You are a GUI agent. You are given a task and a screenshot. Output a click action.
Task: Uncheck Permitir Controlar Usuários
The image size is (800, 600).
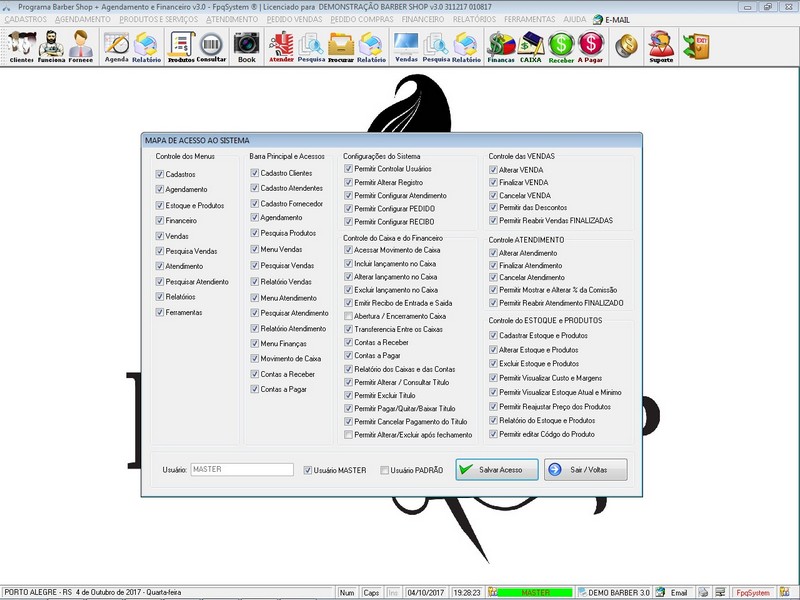pos(348,169)
